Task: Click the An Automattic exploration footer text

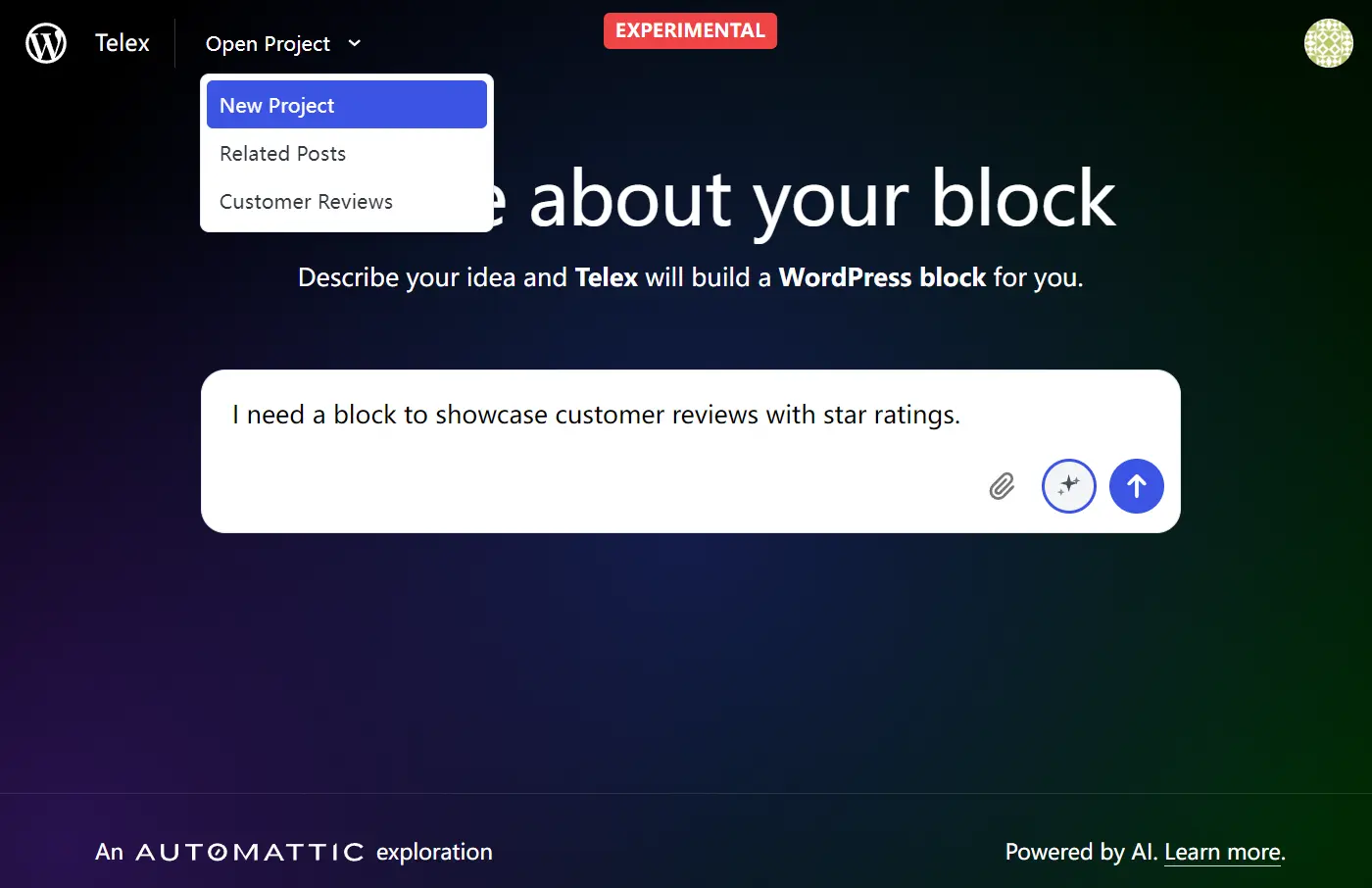Action: pos(294,852)
